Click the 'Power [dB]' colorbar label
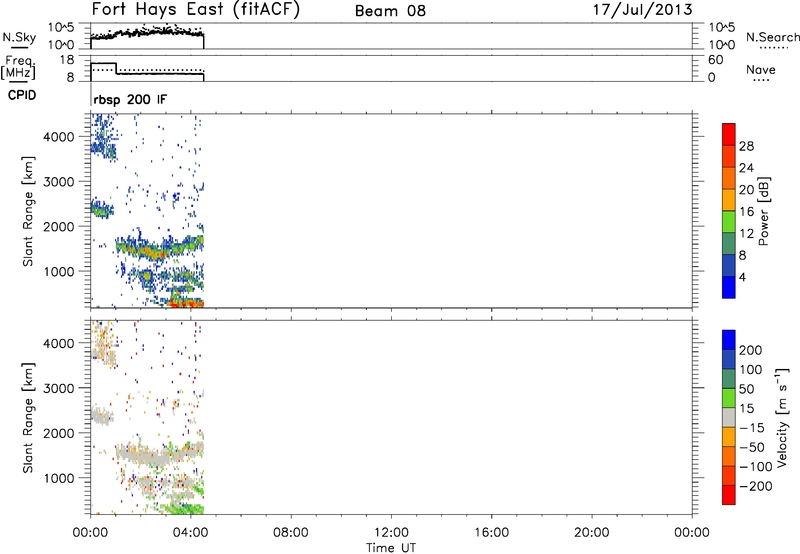The height and width of the screenshot is (554, 800). (x=764, y=211)
